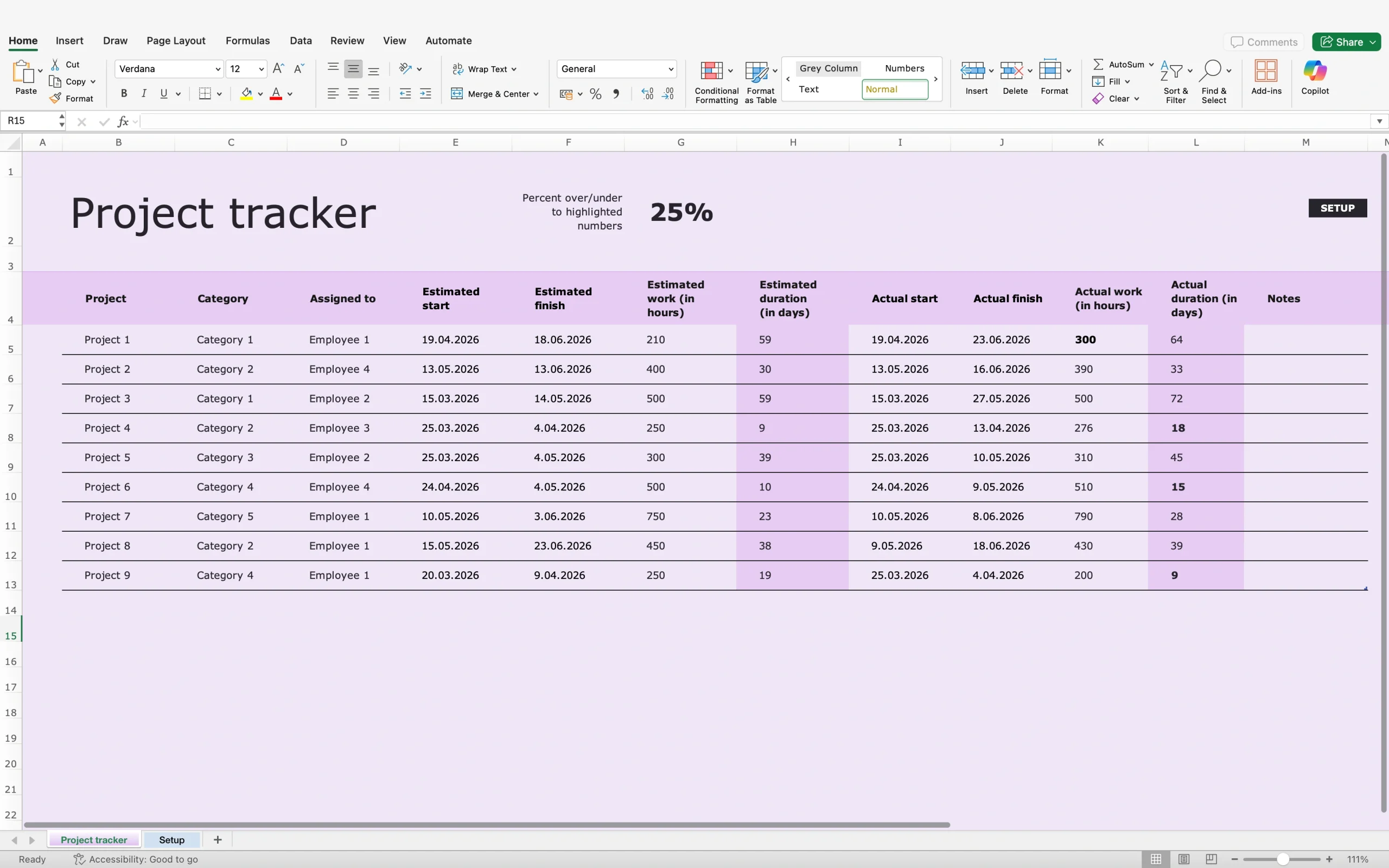
Task: Cut selection with scissors icon
Action: [x=56, y=65]
